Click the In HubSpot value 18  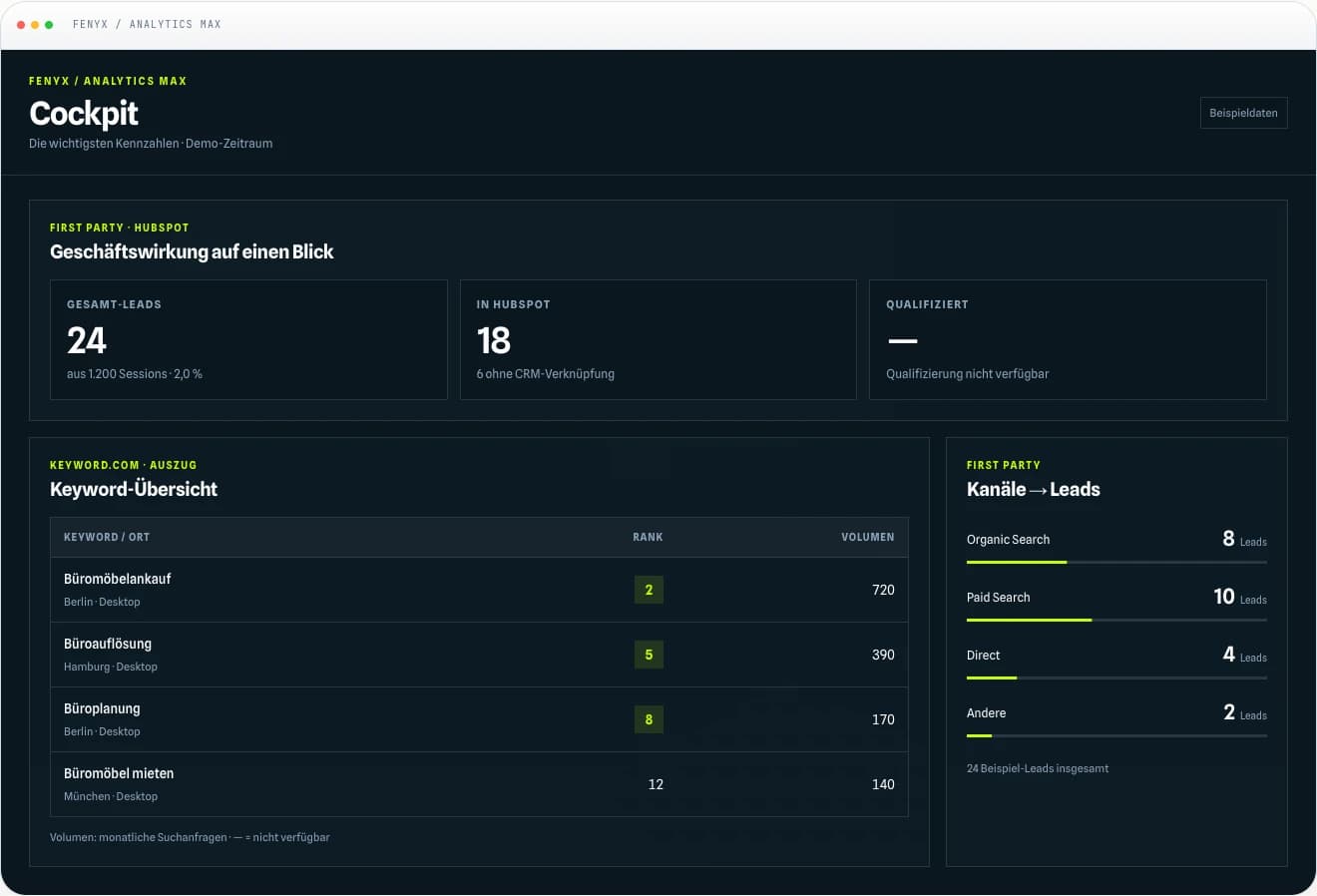494,340
